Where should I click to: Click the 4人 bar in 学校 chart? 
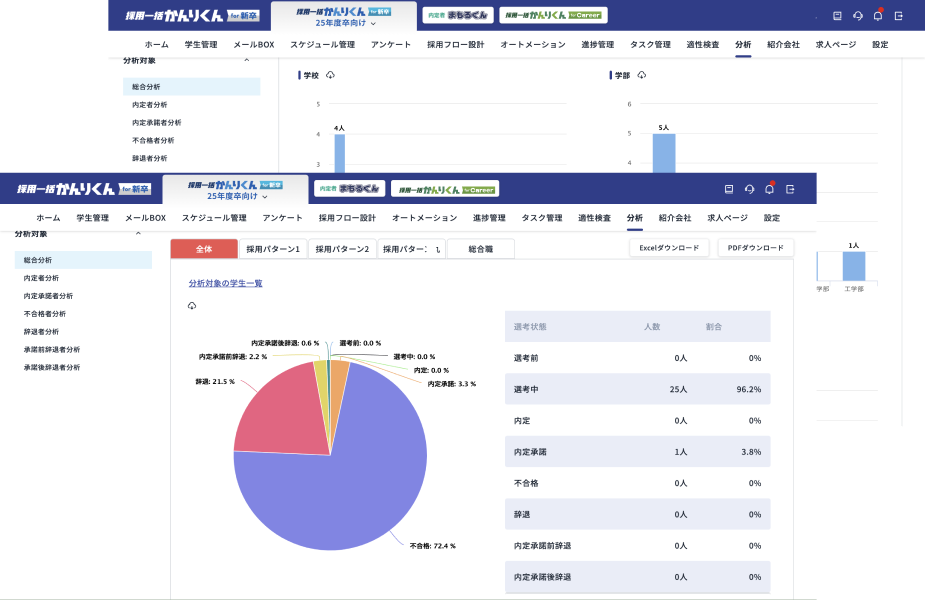[x=340, y=153]
